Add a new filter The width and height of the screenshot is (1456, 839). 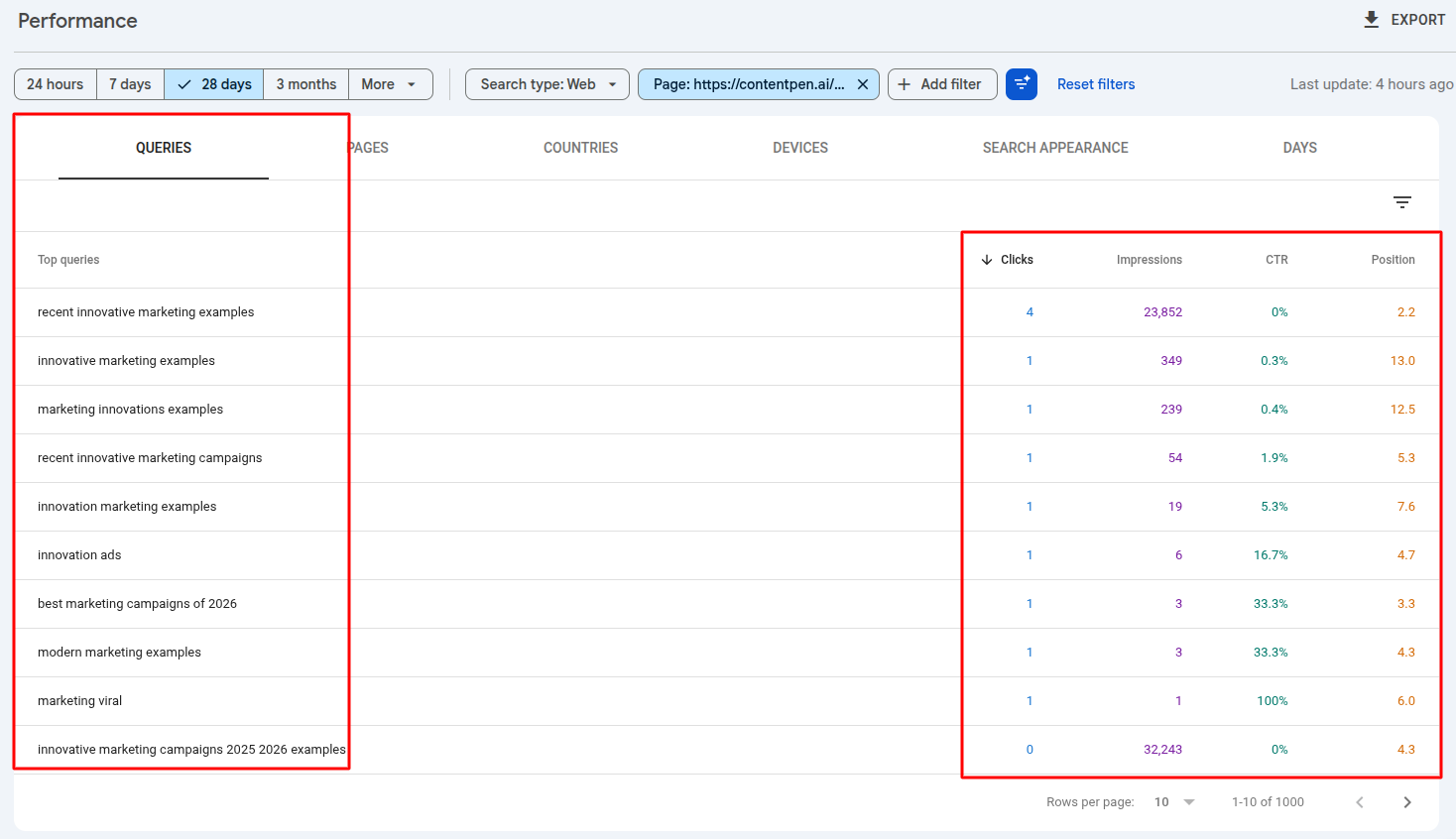click(941, 84)
